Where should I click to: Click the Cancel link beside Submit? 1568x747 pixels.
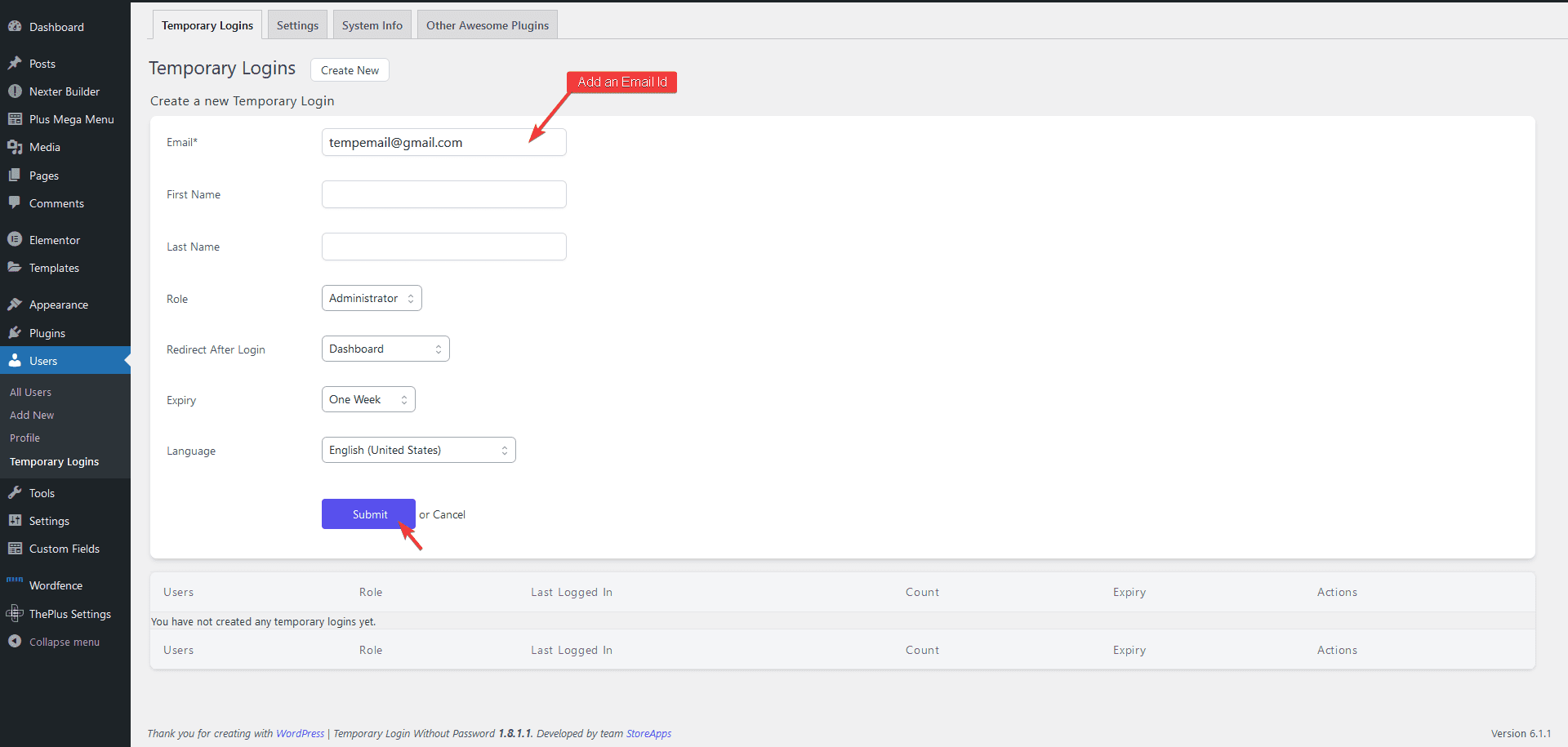coord(449,515)
